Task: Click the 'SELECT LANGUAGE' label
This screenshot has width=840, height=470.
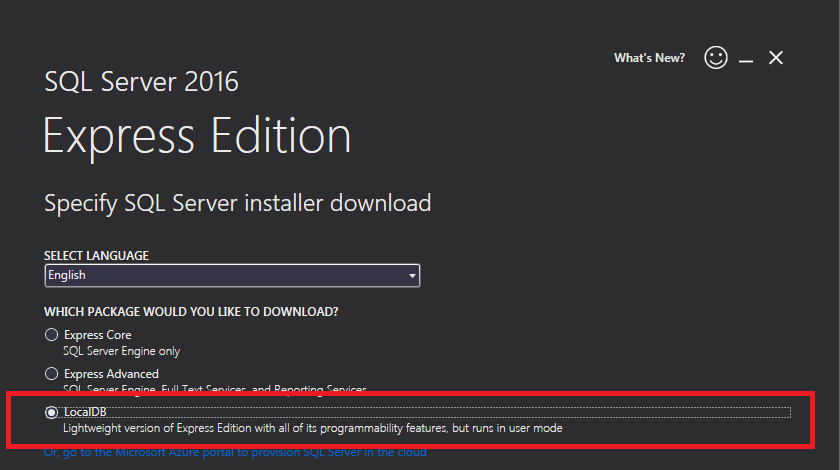Action: pos(96,256)
